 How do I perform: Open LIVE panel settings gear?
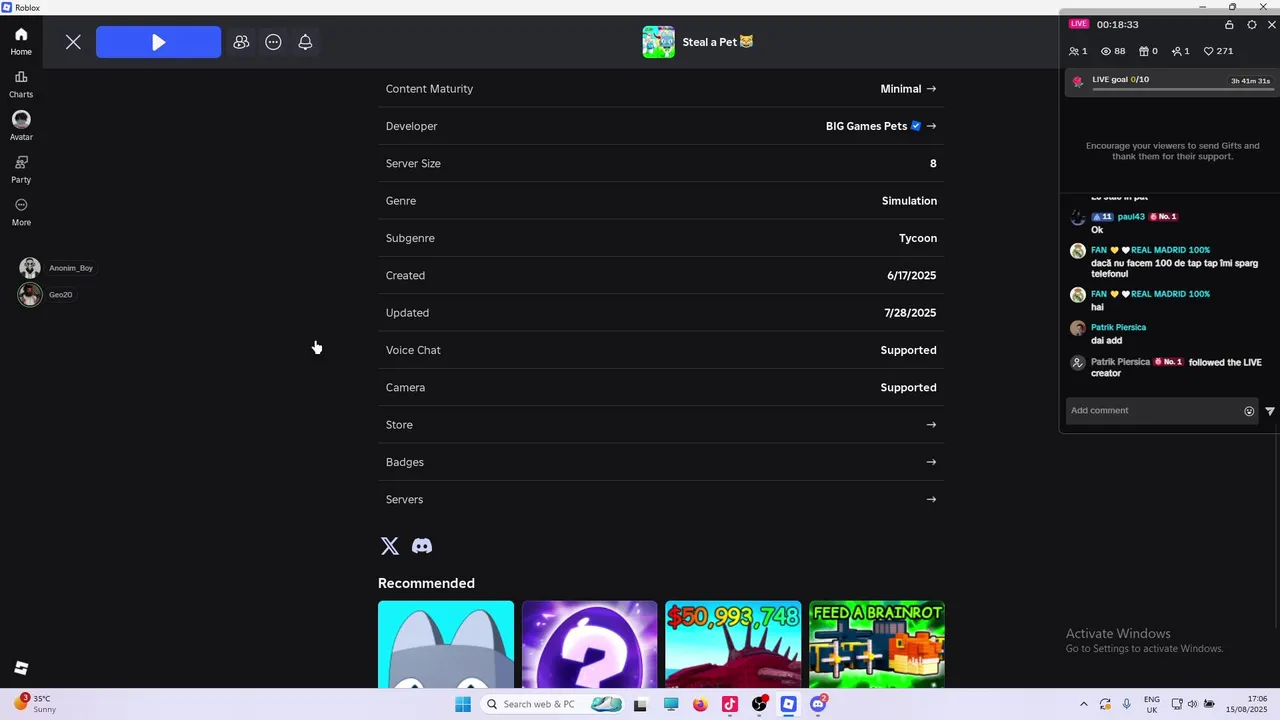[1251, 25]
